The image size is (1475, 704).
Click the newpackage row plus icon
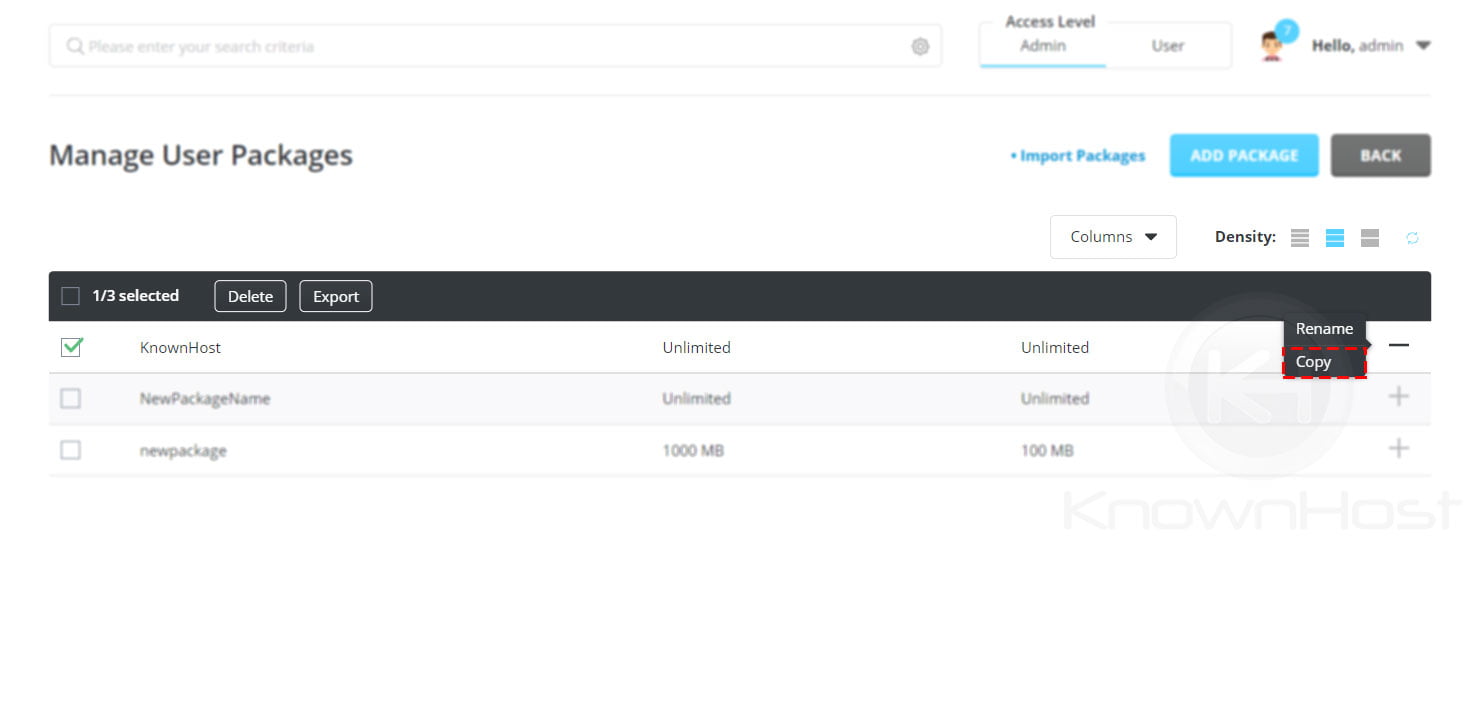pyautogui.click(x=1399, y=449)
